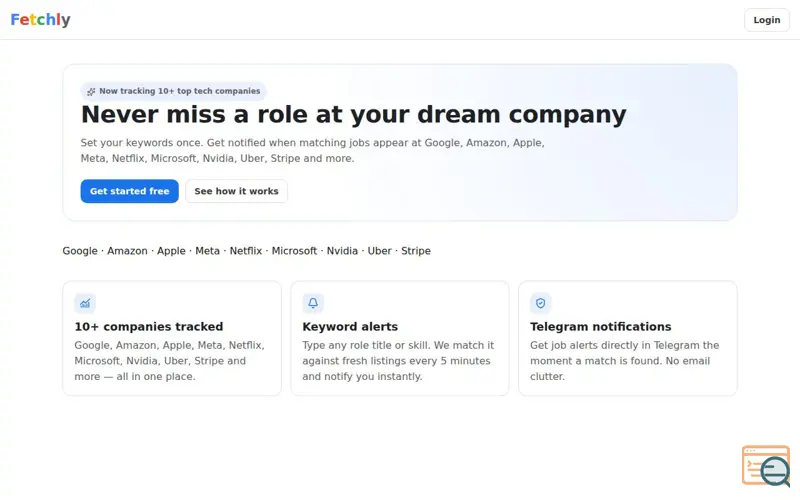Click Get started free button
Screen dimensions: 800x500
click(130, 191)
